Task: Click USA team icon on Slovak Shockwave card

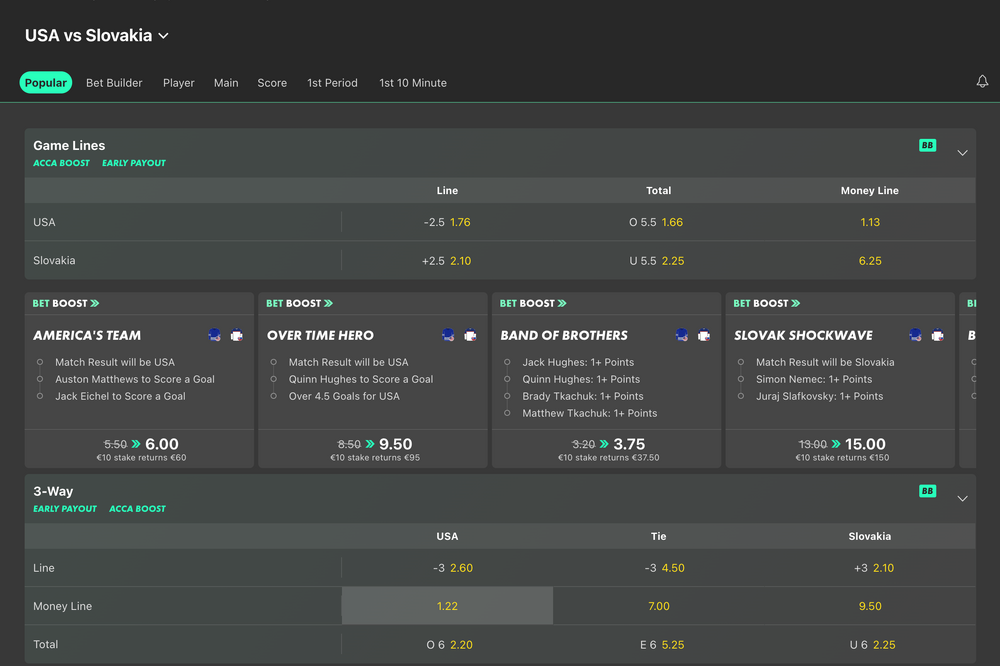Action: pos(915,335)
